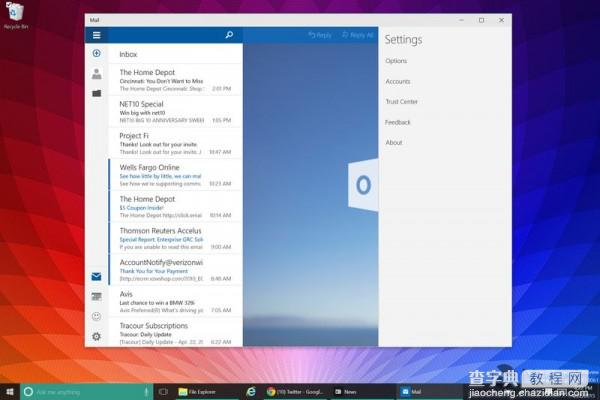The width and height of the screenshot is (600, 400).
Task: Click Reply in the message toolbar
Action: point(320,35)
